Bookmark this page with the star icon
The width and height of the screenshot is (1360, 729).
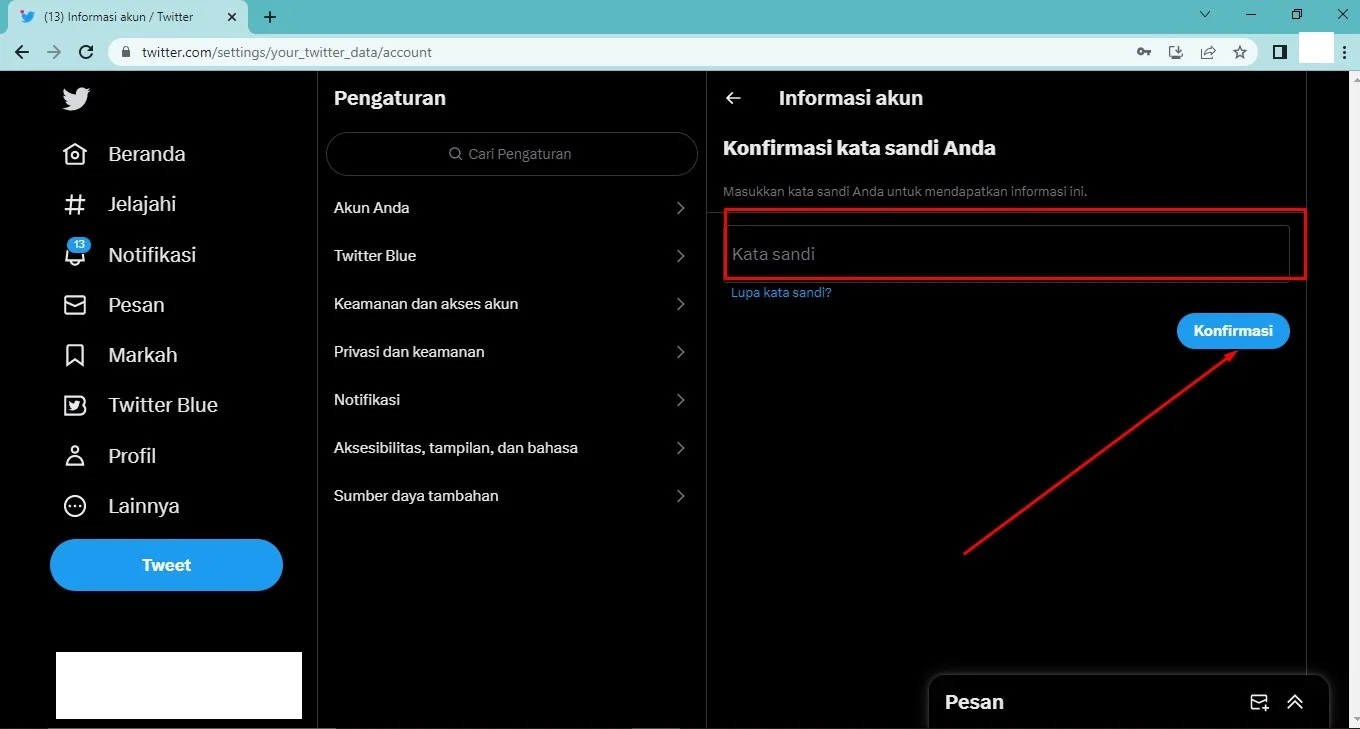point(1240,52)
